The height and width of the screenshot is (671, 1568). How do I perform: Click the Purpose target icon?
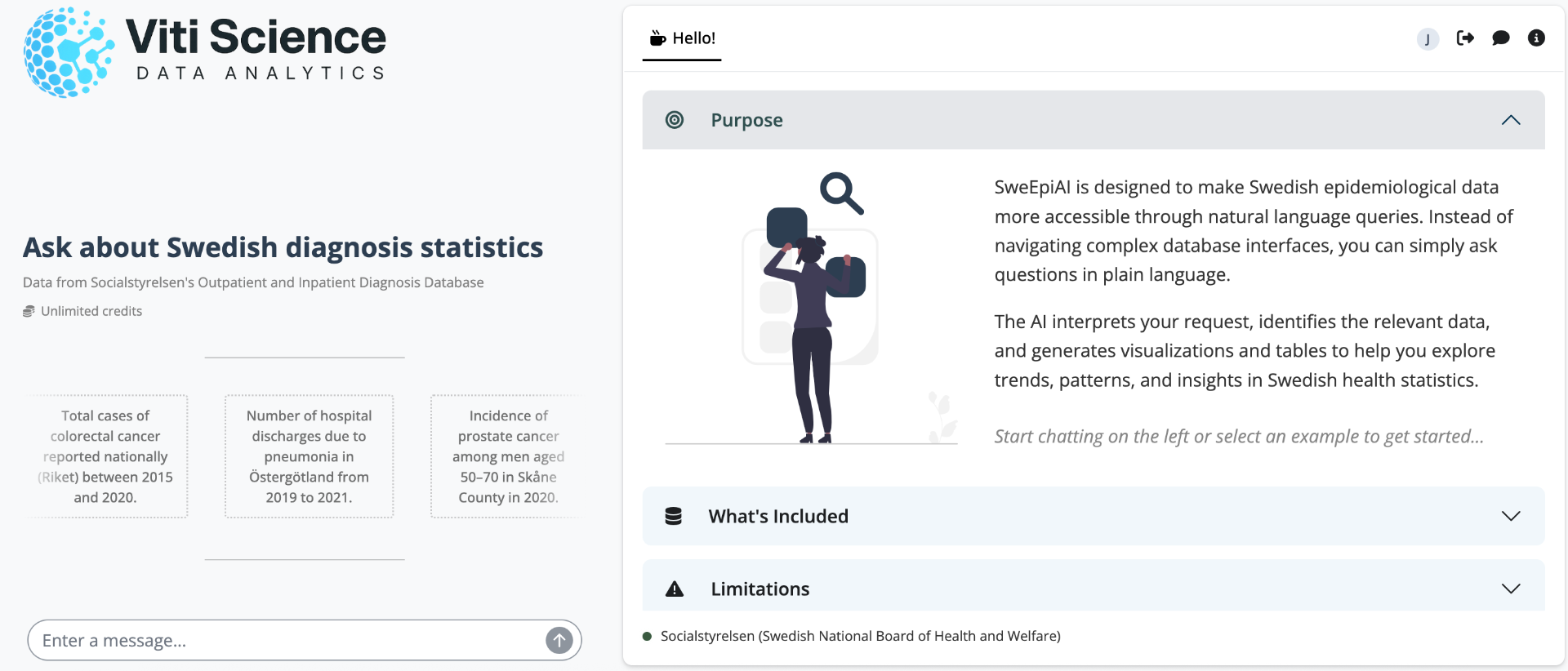point(675,120)
